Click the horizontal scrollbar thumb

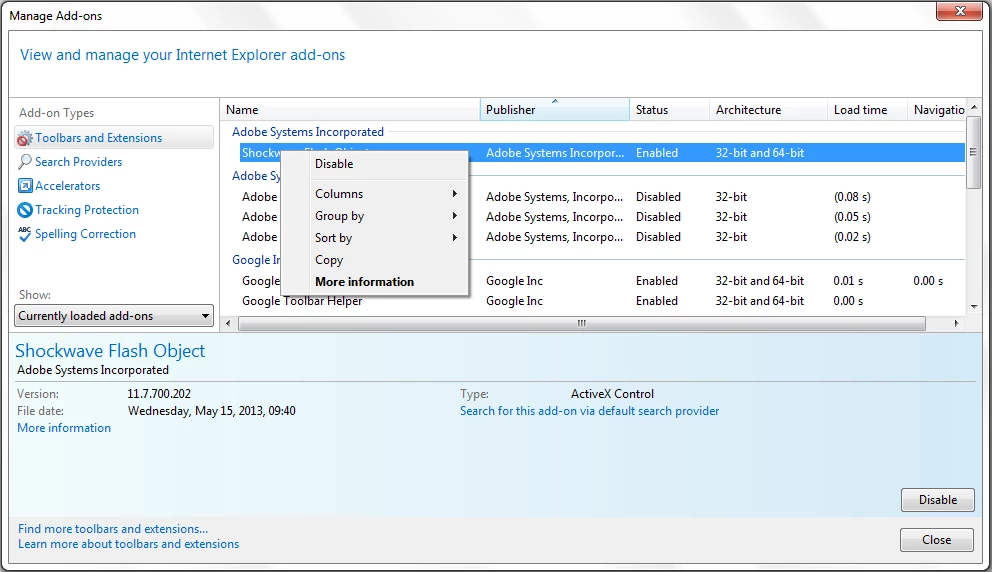(581, 323)
